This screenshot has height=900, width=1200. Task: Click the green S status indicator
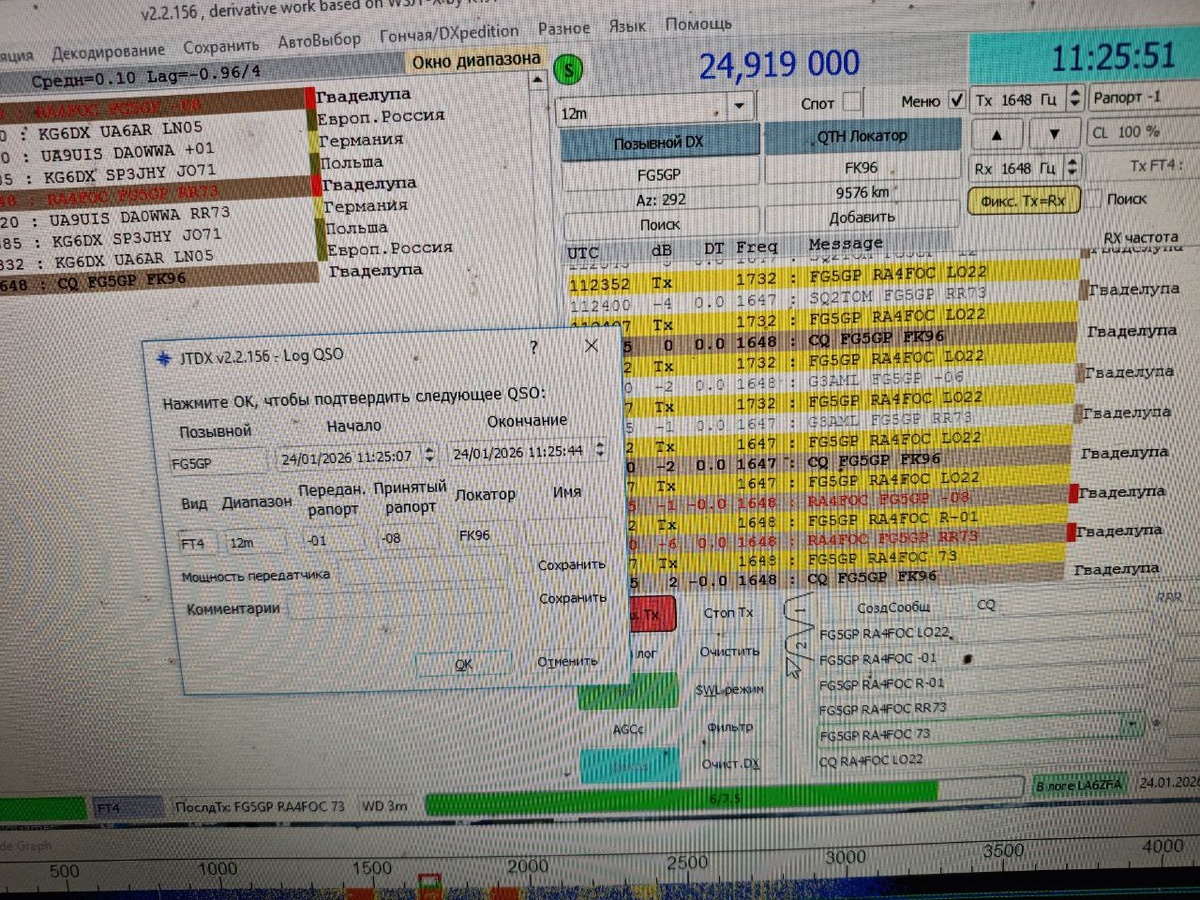point(569,70)
